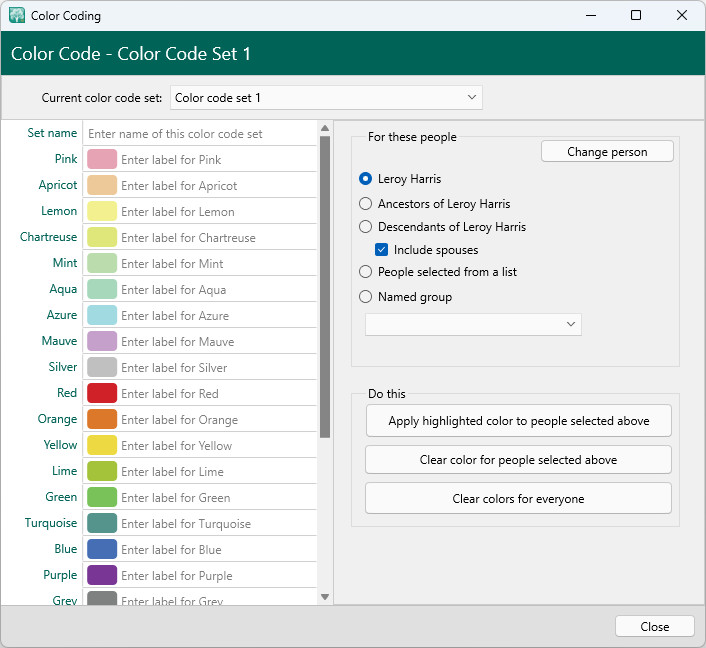Pick the Apricot color swatch
Viewport: 706px width, 648px height.
102,186
